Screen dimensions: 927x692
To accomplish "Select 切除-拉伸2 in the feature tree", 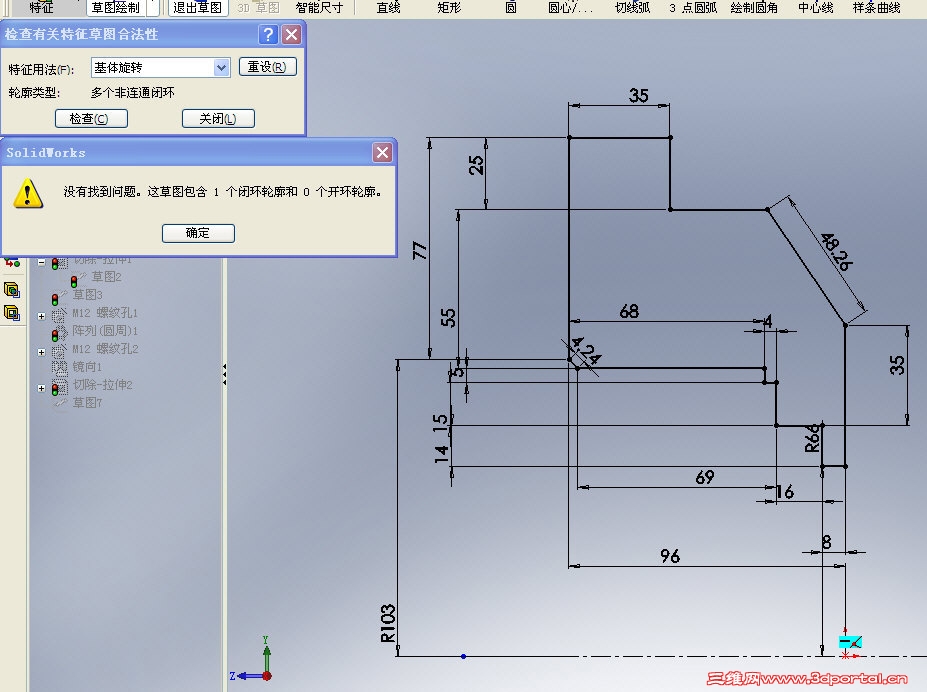I will 103,385.
